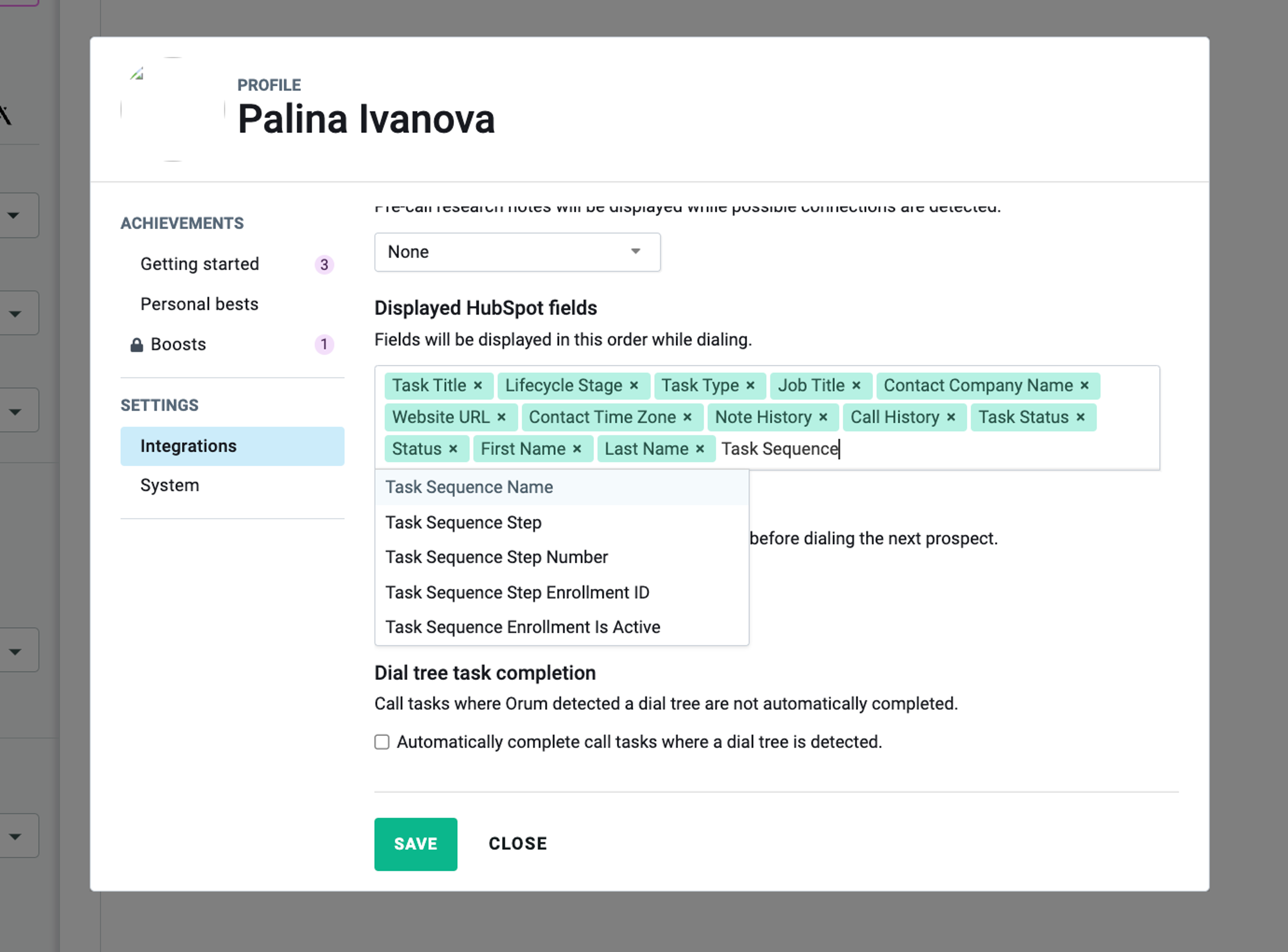Delete the Job Title tag
The image size is (1288, 952).
[856, 385]
